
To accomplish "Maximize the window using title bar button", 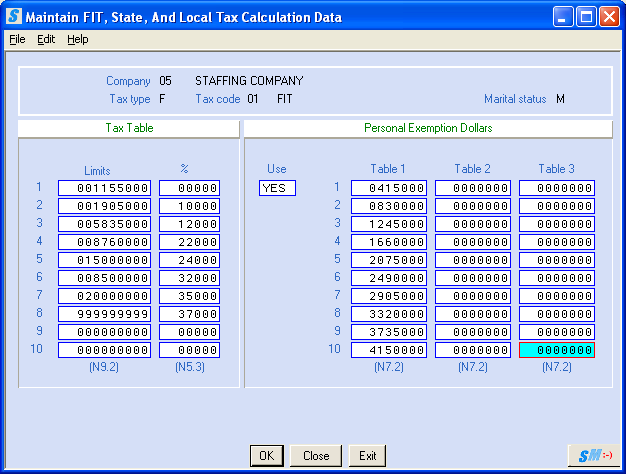I will pyautogui.click(x=587, y=17).
